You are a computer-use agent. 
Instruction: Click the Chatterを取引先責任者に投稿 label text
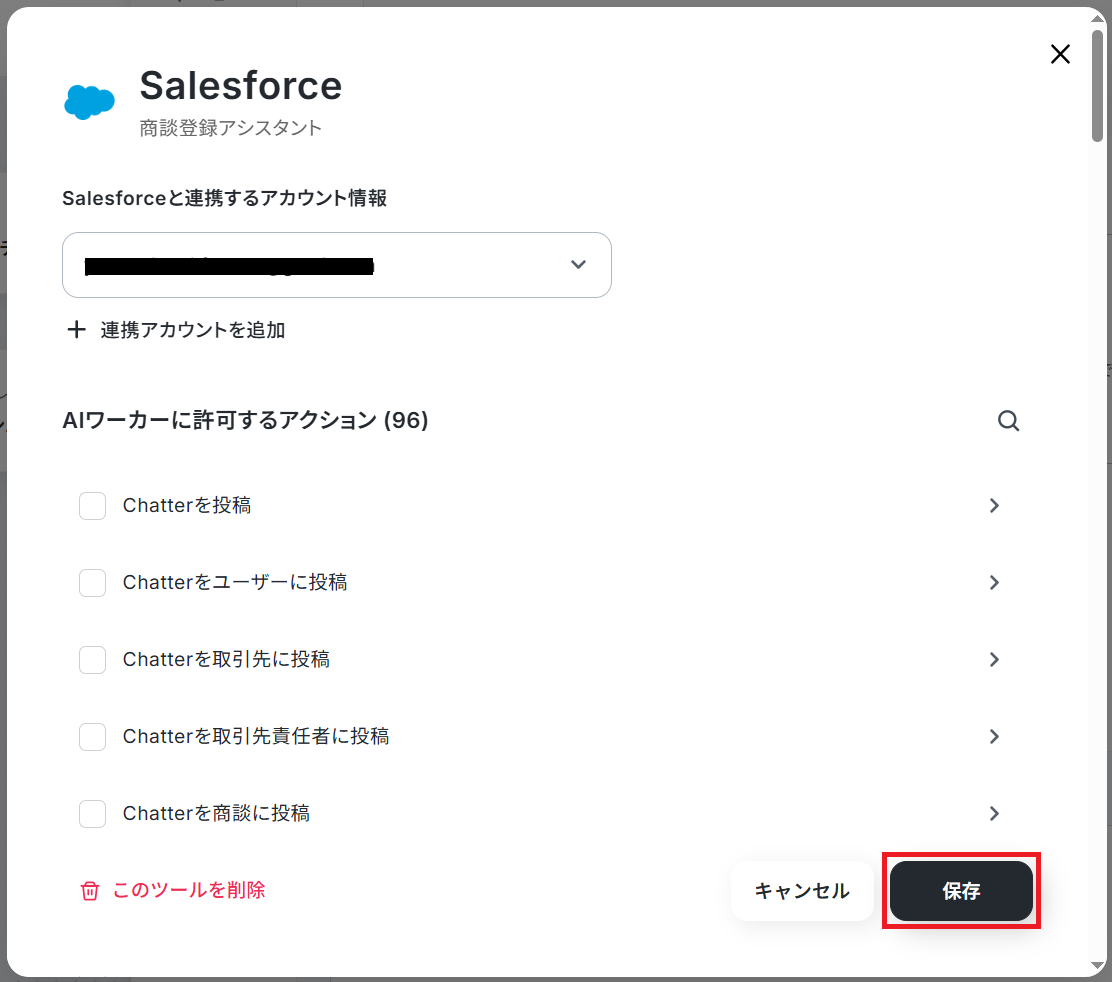(256, 737)
